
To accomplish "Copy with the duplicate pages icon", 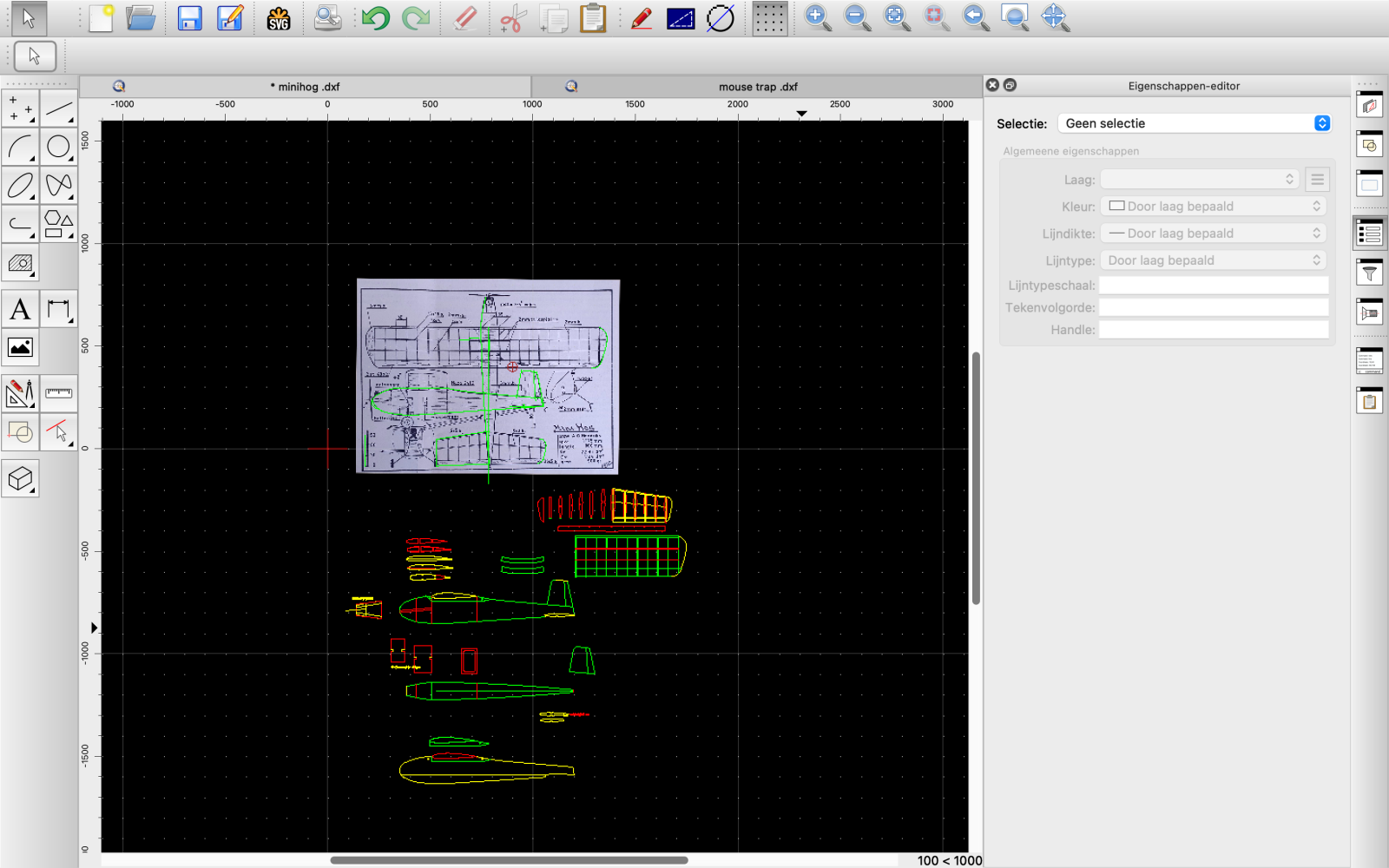I will tap(553, 17).
